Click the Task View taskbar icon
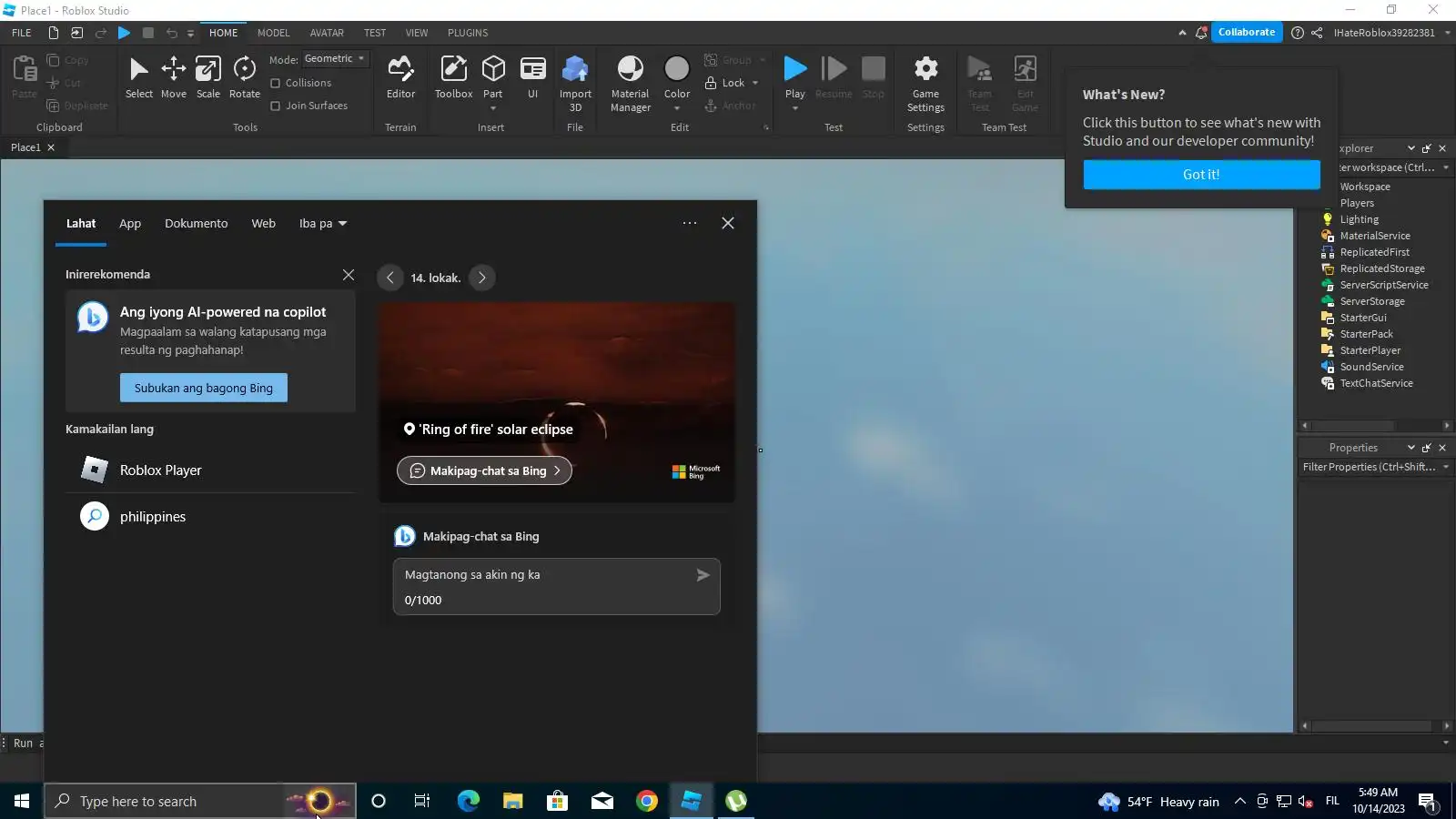Image resolution: width=1456 pixels, height=819 pixels. pyautogui.click(x=422, y=801)
